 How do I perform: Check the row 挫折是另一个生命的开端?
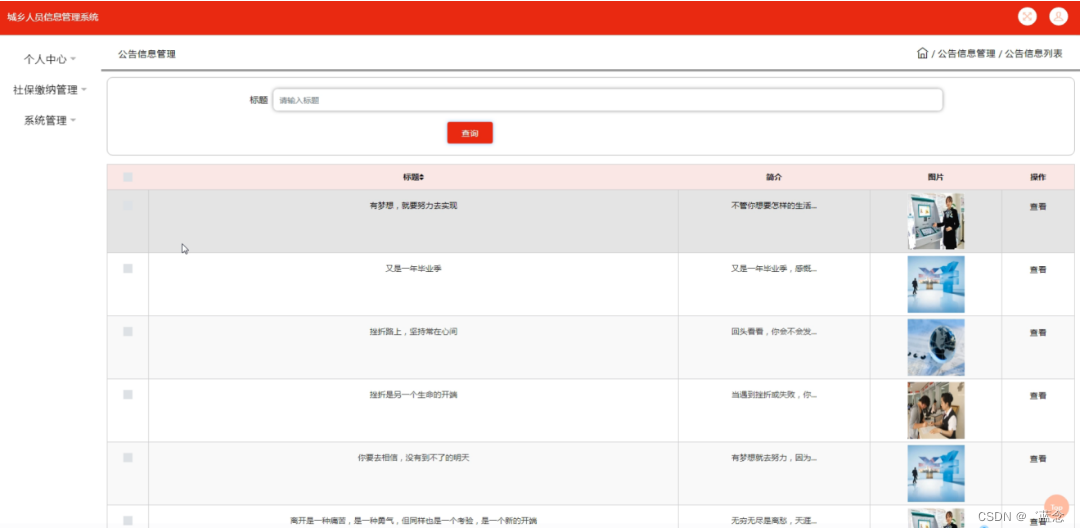coord(127,395)
